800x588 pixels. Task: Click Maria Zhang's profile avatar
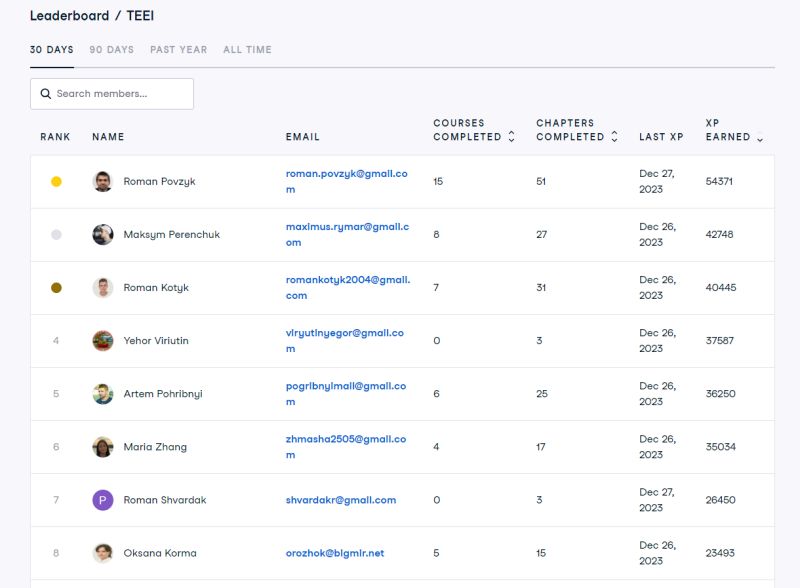103,447
